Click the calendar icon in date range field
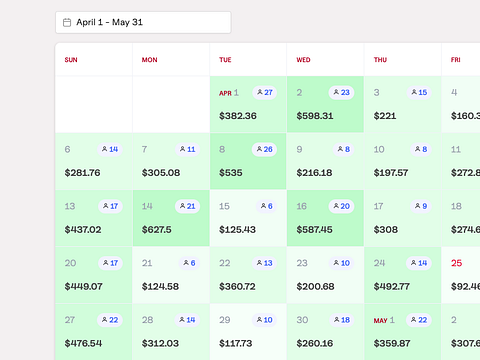480x360 pixels. pos(67,22)
